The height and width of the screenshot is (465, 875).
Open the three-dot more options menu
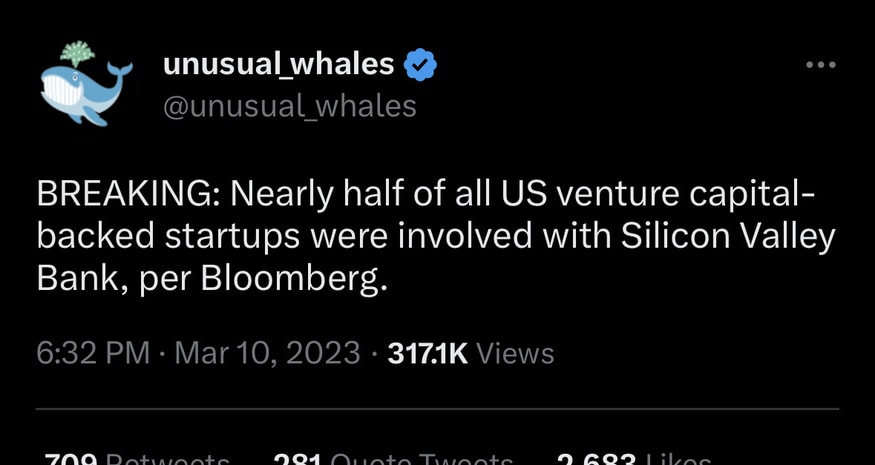pyautogui.click(x=820, y=65)
